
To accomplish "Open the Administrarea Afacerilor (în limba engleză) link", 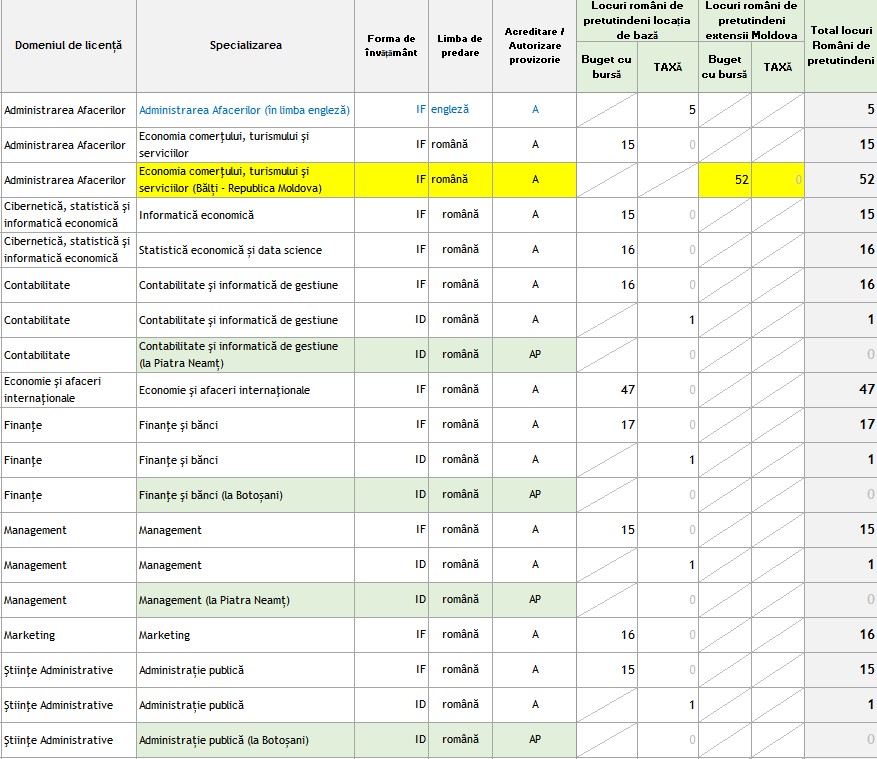I will 244,110.
